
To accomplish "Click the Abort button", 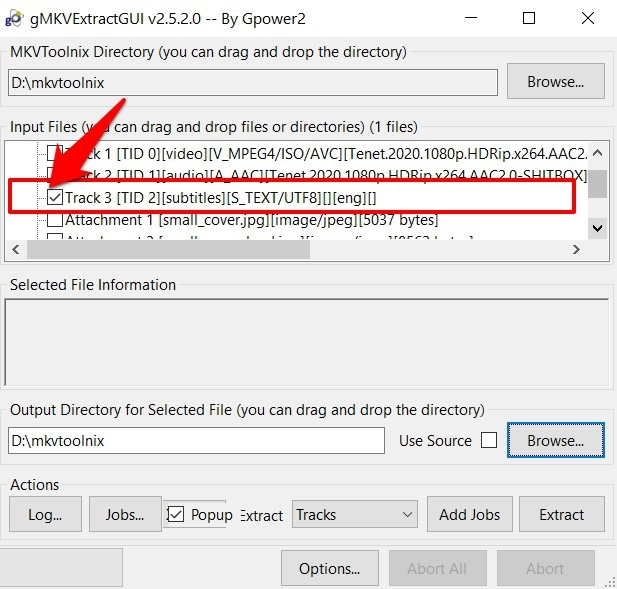I will tap(545, 568).
